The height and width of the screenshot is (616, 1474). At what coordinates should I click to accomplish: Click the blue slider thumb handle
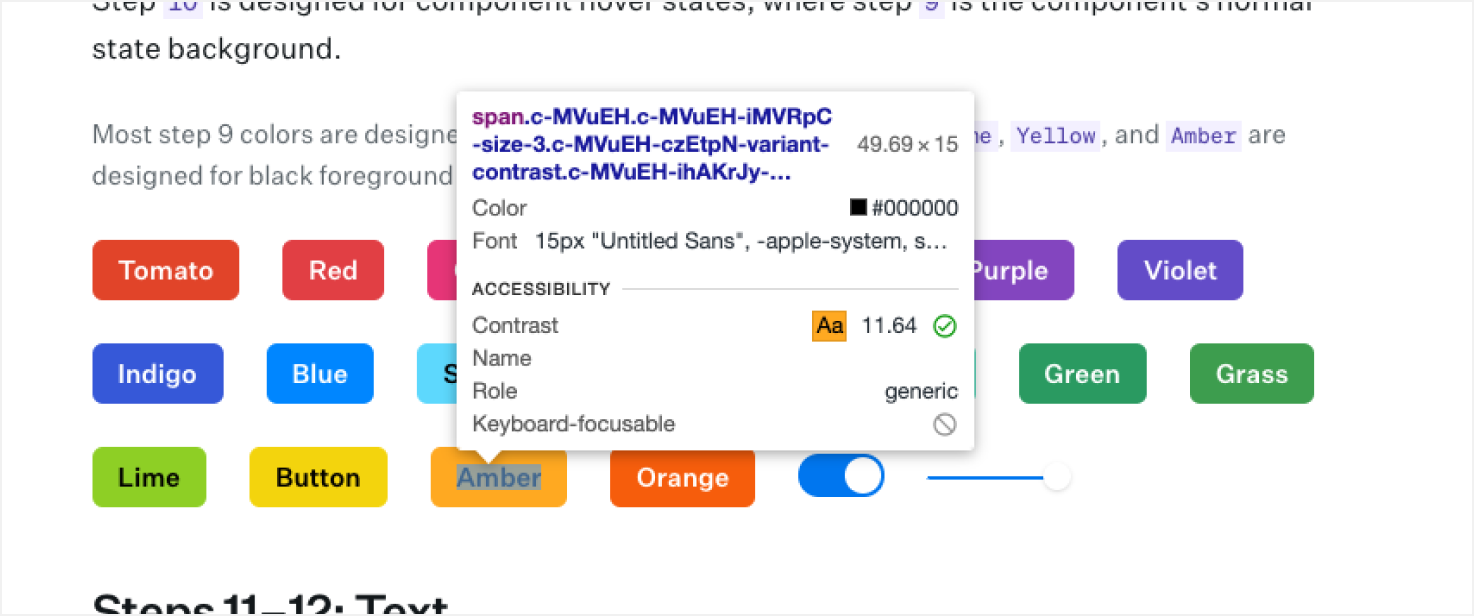click(x=1057, y=477)
